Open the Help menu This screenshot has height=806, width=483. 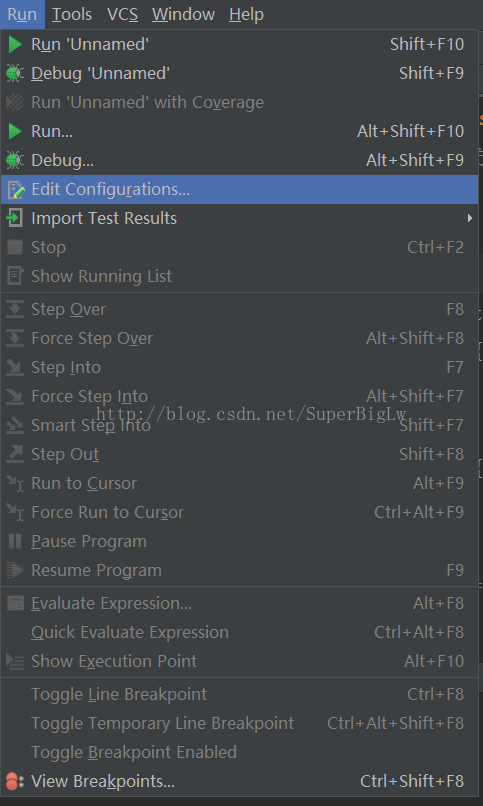(x=246, y=14)
